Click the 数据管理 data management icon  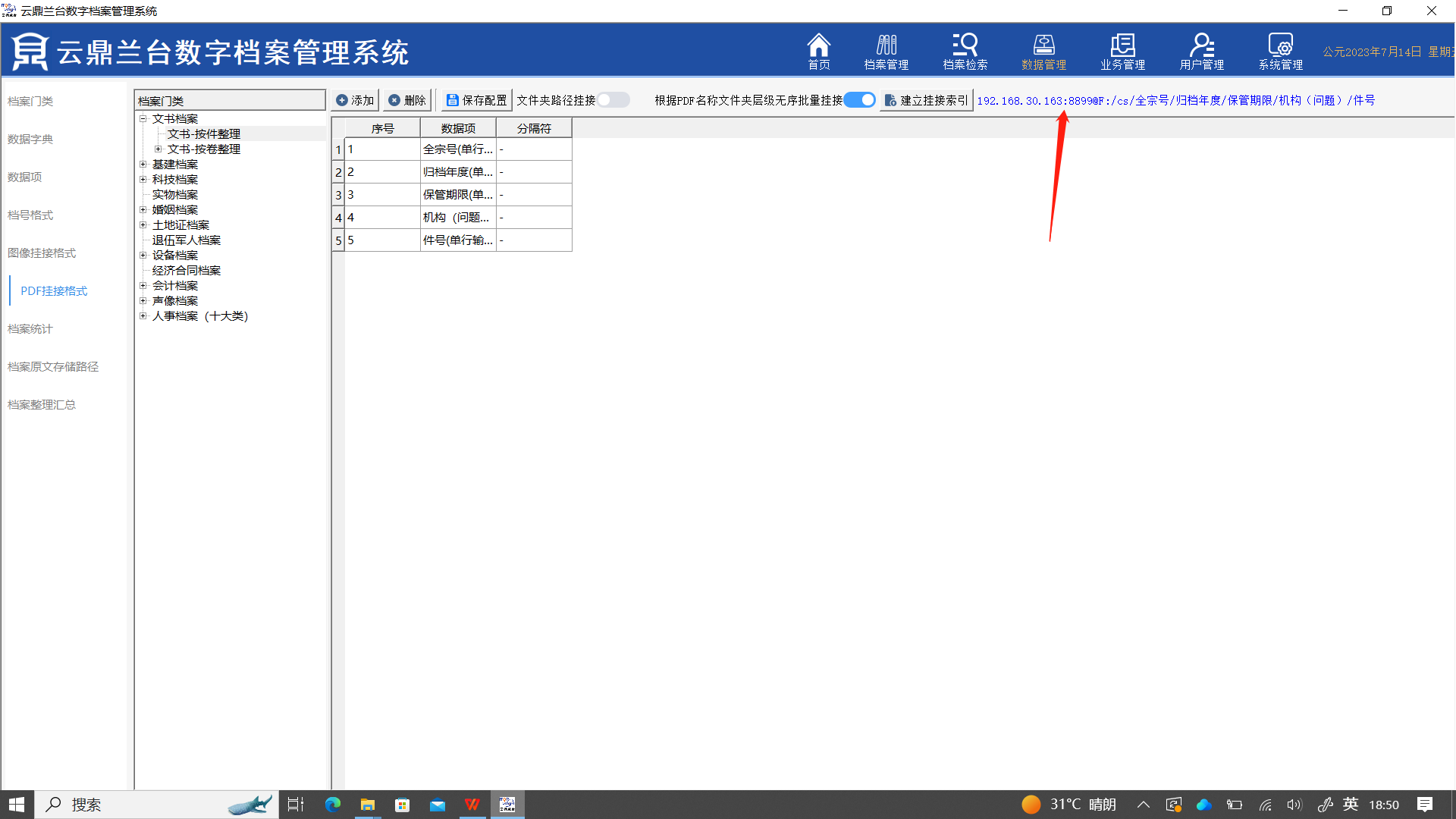pyautogui.click(x=1043, y=51)
